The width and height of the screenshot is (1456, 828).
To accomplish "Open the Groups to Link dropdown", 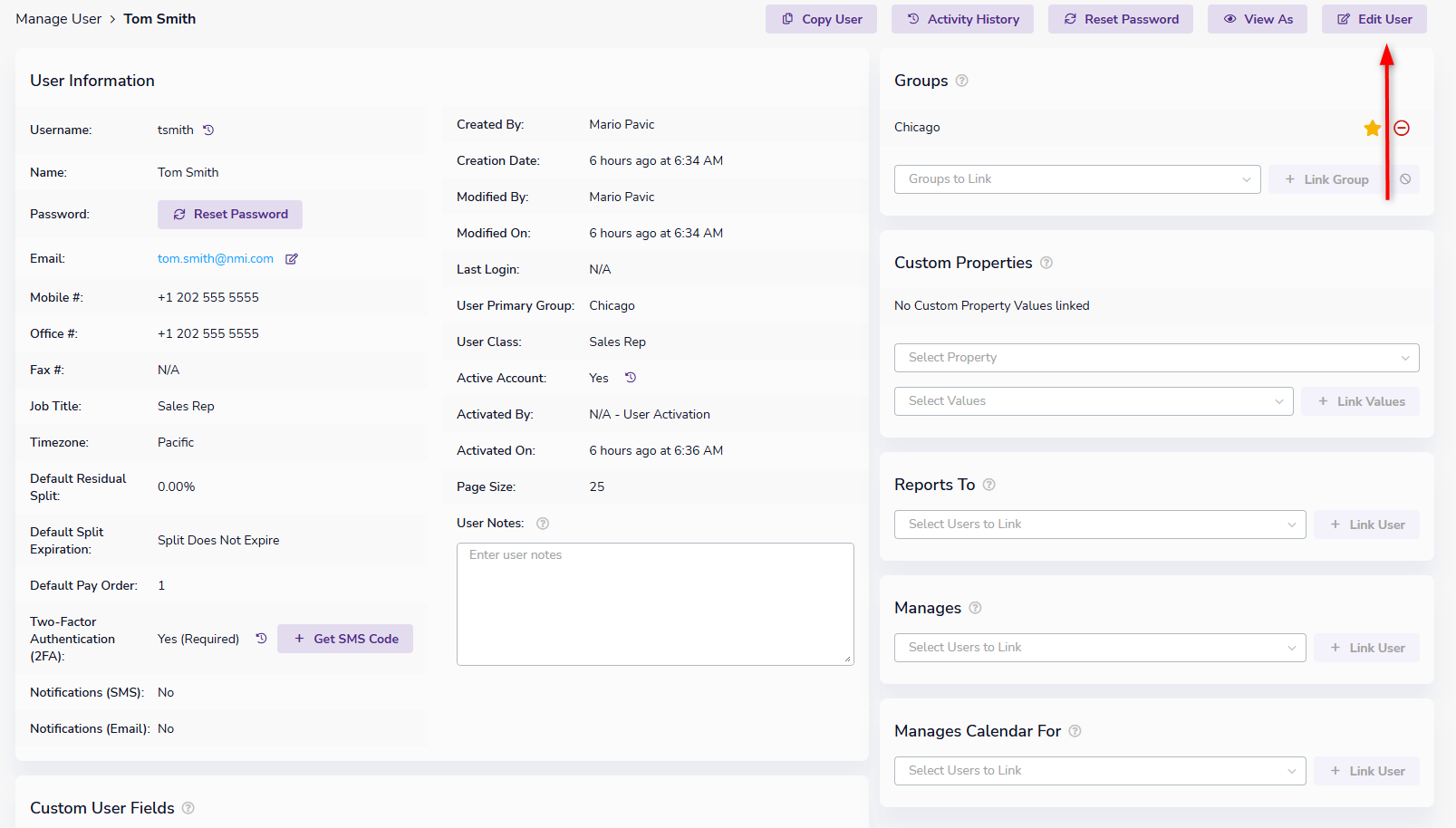I will pyautogui.click(x=1077, y=179).
